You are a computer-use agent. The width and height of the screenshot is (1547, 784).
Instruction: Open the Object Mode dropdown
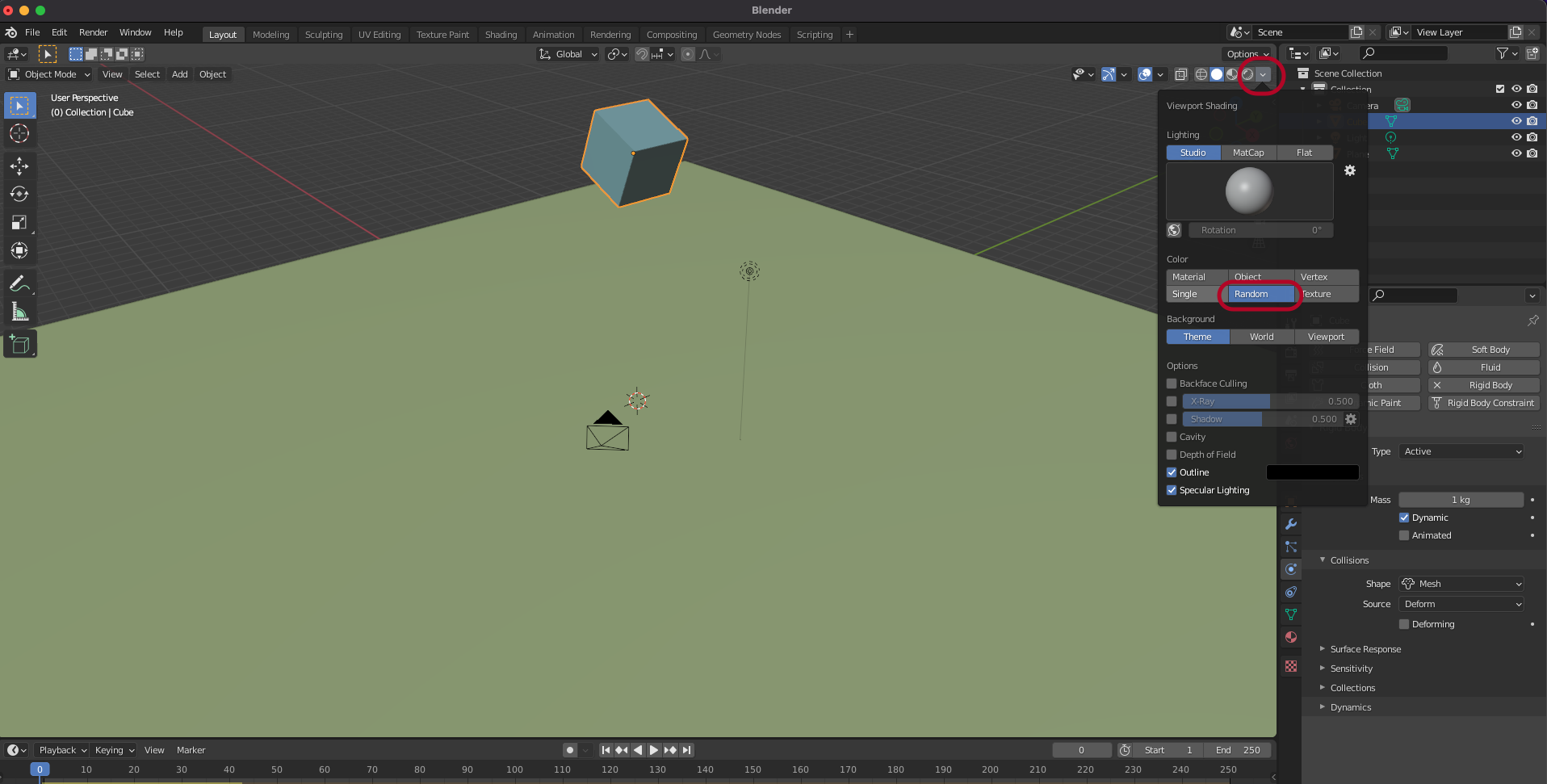click(49, 74)
